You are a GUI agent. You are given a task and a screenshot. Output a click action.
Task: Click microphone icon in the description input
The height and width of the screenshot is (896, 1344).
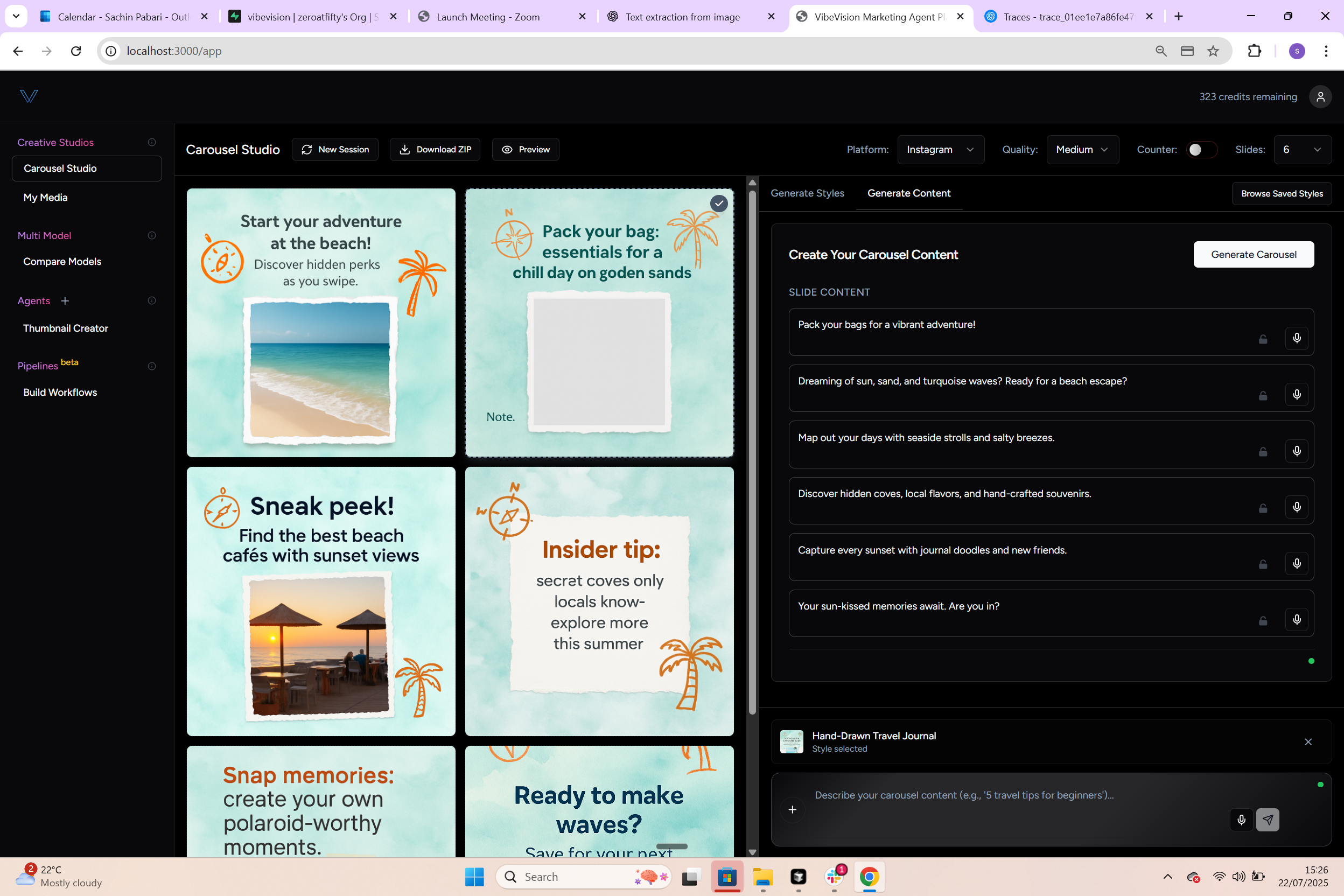click(1241, 820)
